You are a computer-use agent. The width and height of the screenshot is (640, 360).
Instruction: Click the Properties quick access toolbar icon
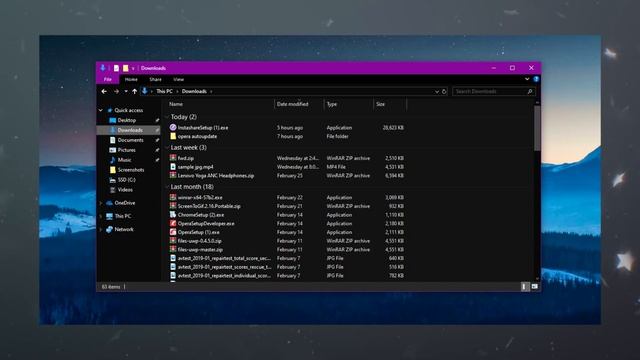point(116,68)
